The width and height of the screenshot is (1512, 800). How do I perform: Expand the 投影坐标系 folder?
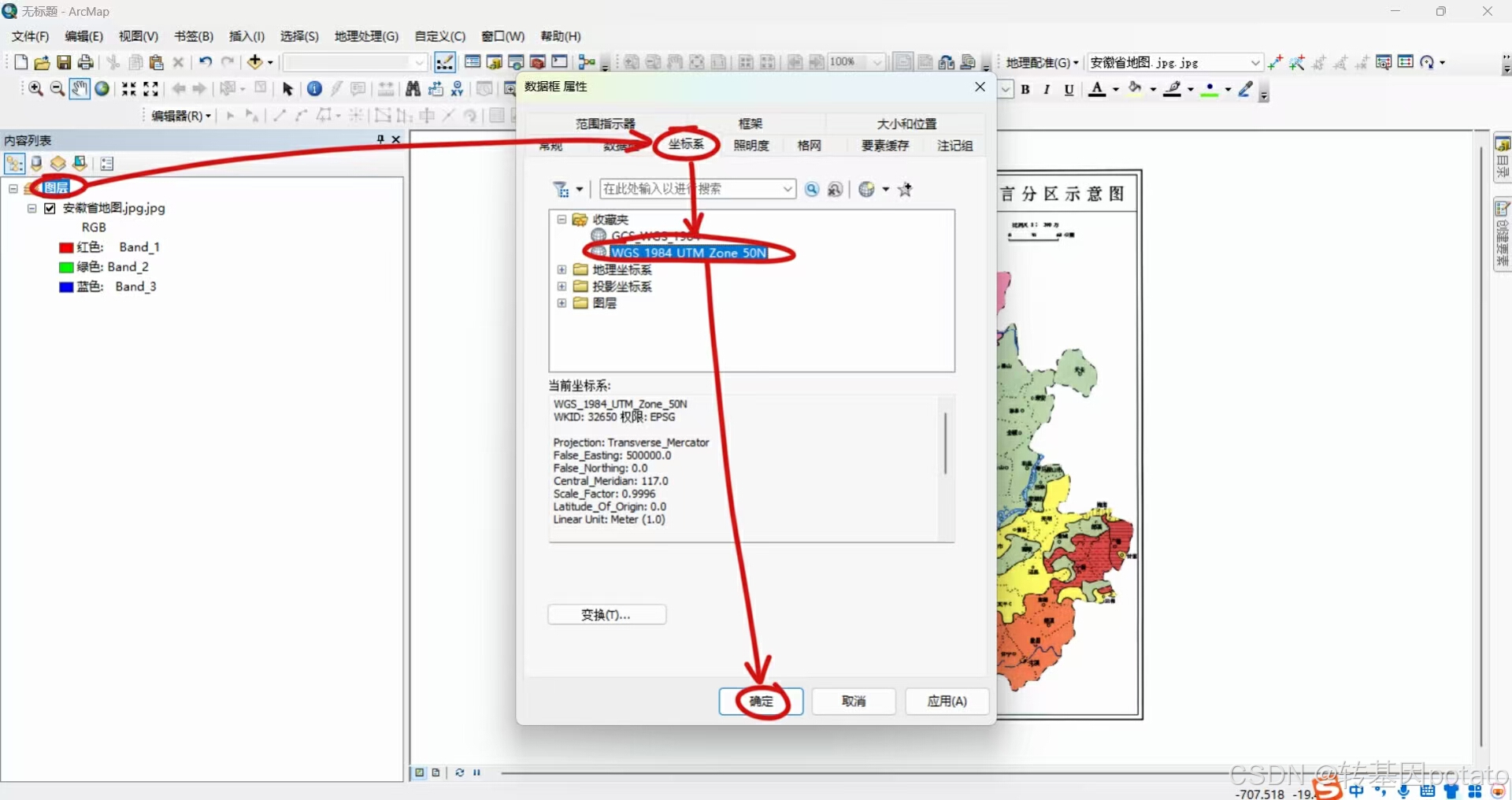click(x=561, y=287)
